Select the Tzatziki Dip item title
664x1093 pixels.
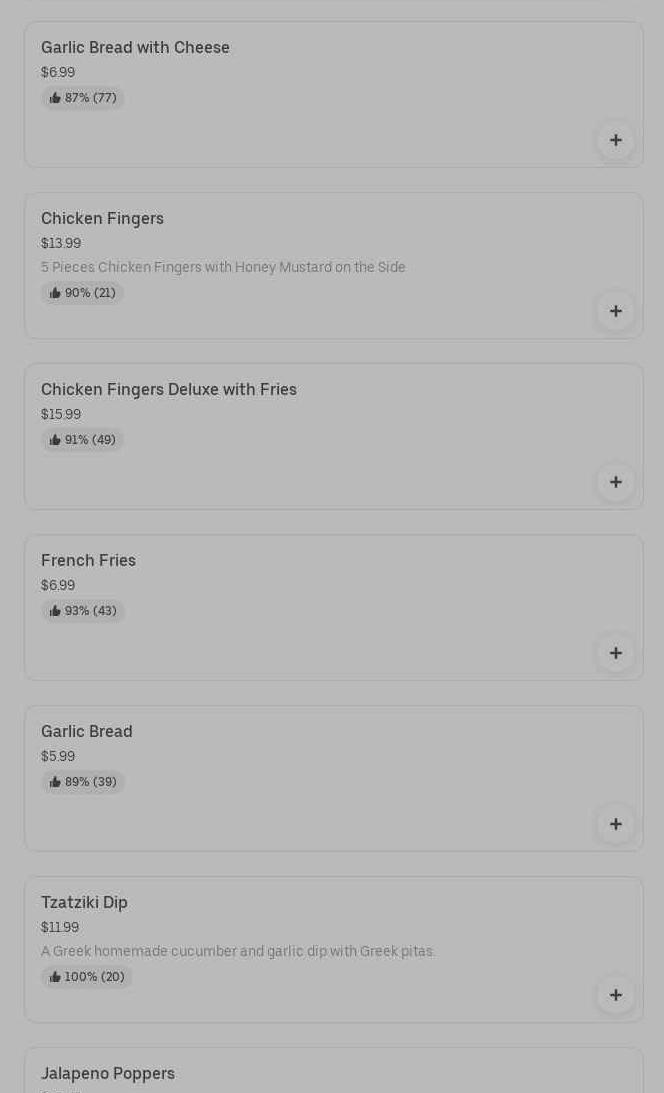[84, 903]
